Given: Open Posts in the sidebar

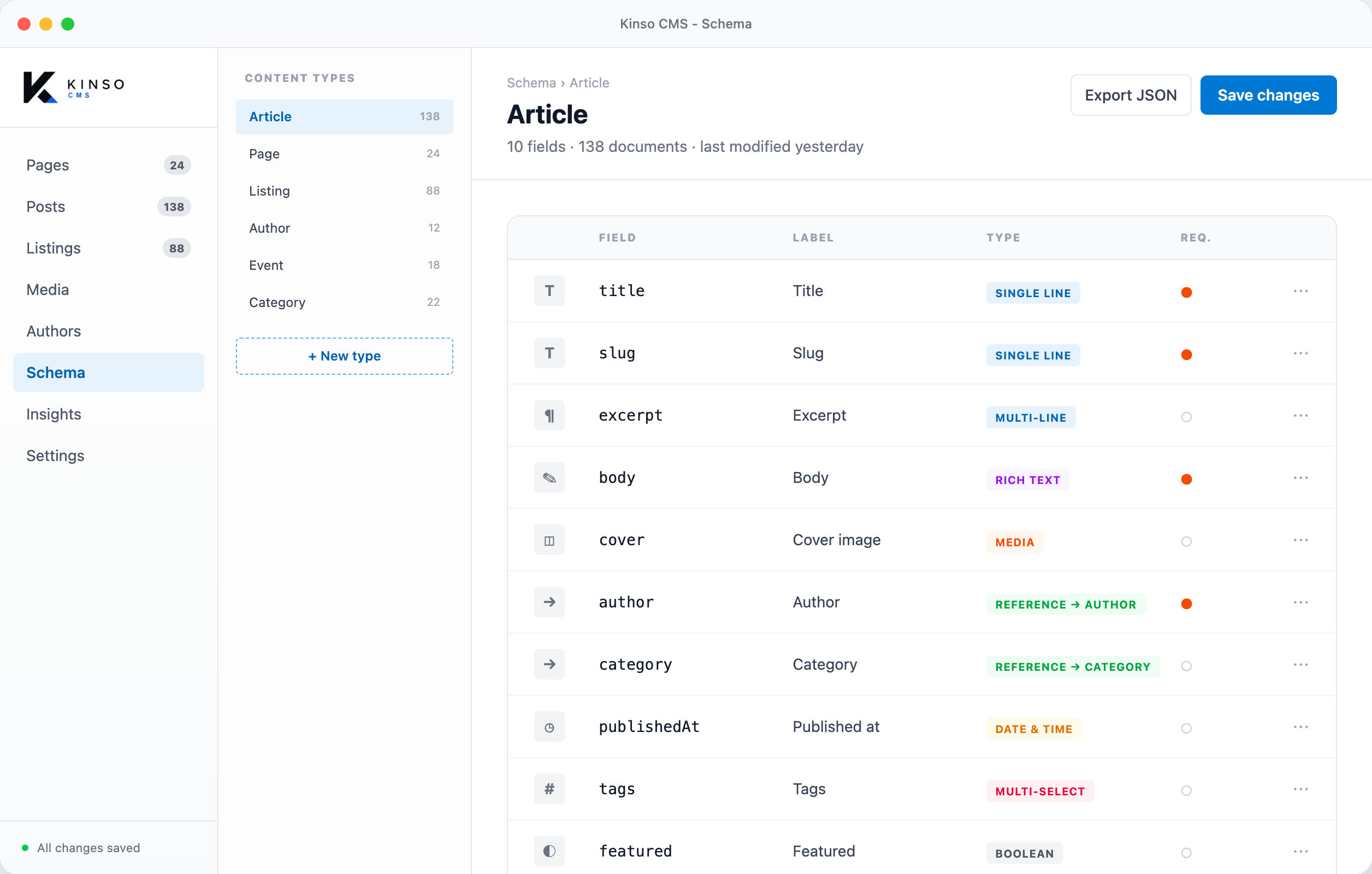Looking at the screenshot, I should point(108,207).
